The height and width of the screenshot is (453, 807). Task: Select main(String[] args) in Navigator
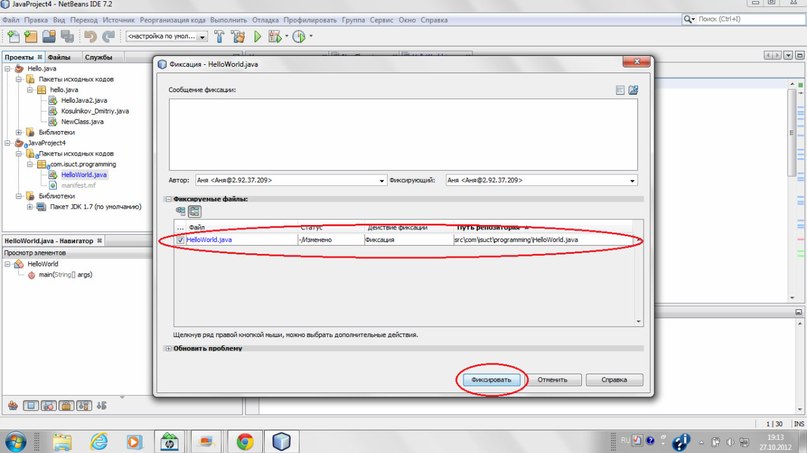pyautogui.click(x=65, y=275)
